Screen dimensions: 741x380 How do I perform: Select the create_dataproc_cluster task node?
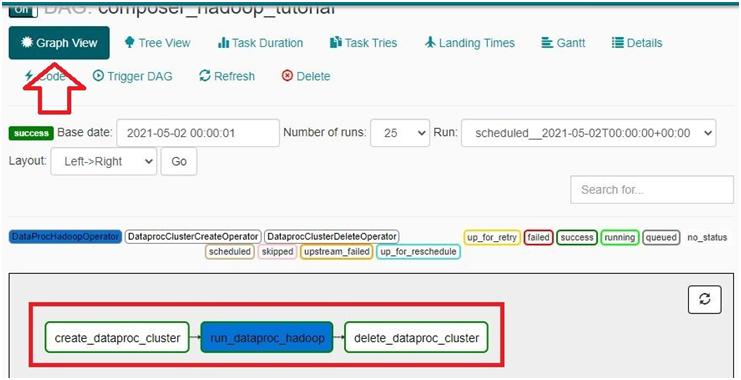(x=117, y=337)
